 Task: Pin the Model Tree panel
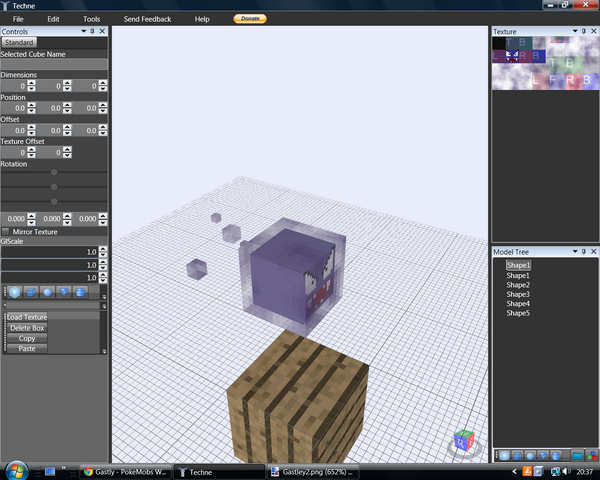pos(584,252)
